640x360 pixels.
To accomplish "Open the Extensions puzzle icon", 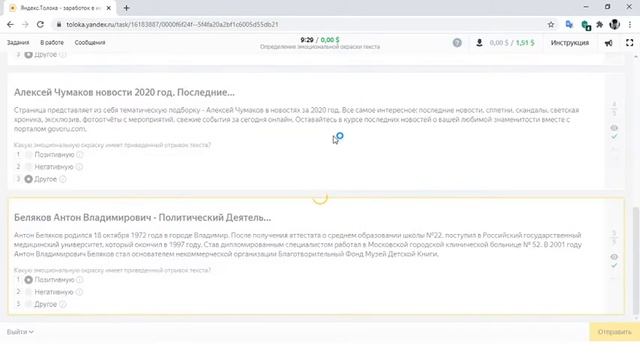I will (600, 24).
